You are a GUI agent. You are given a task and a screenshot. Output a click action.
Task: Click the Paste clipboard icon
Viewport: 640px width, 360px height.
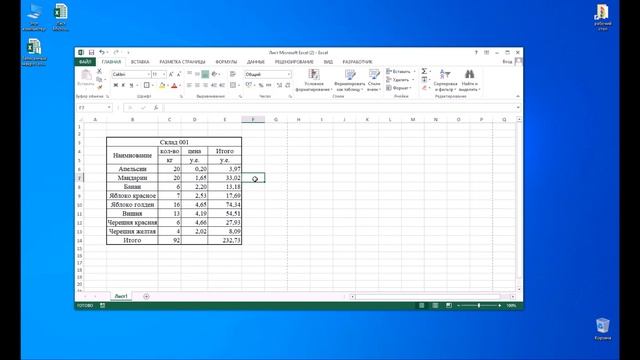point(86,76)
